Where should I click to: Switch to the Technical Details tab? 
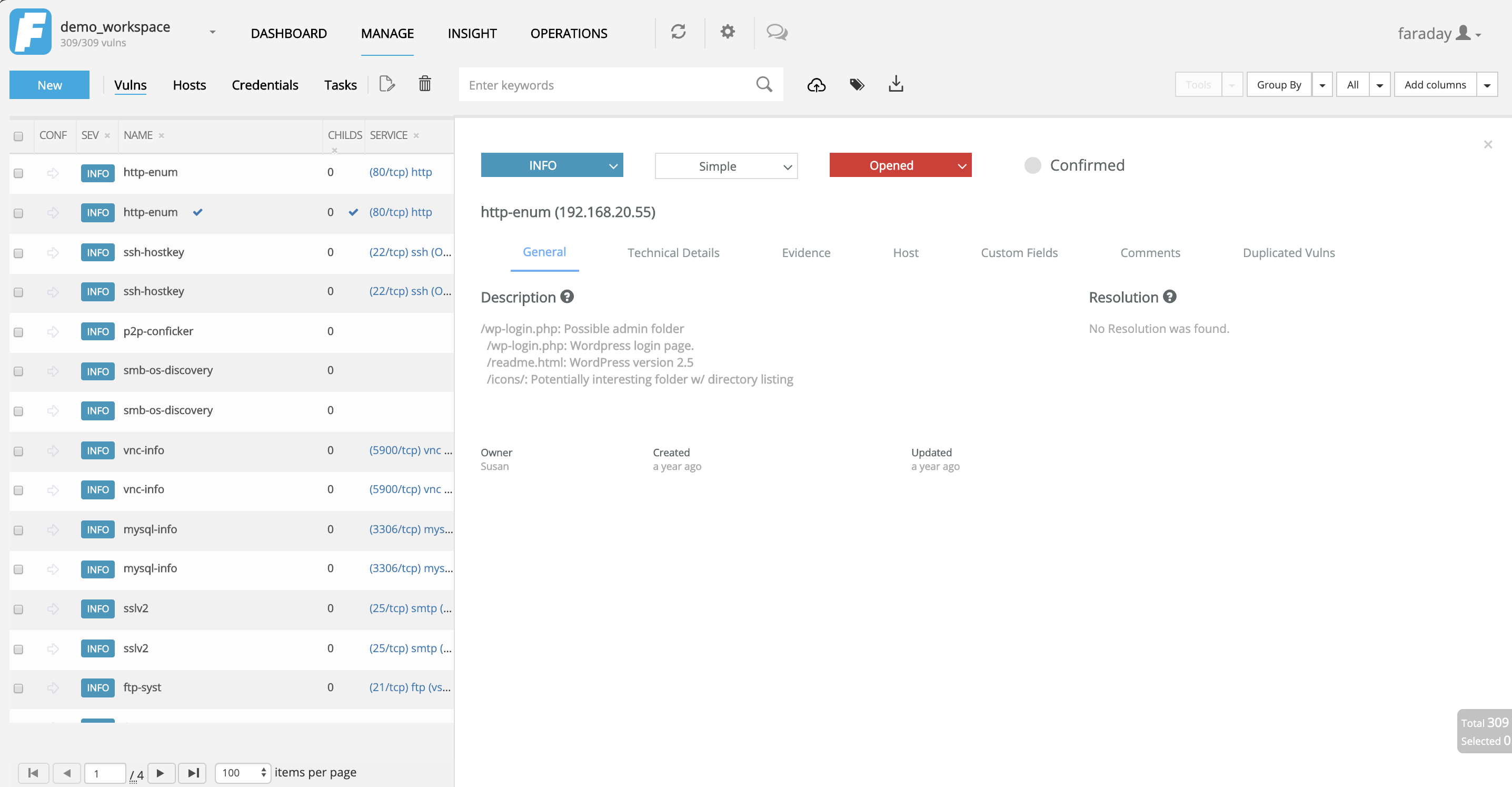tap(673, 252)
